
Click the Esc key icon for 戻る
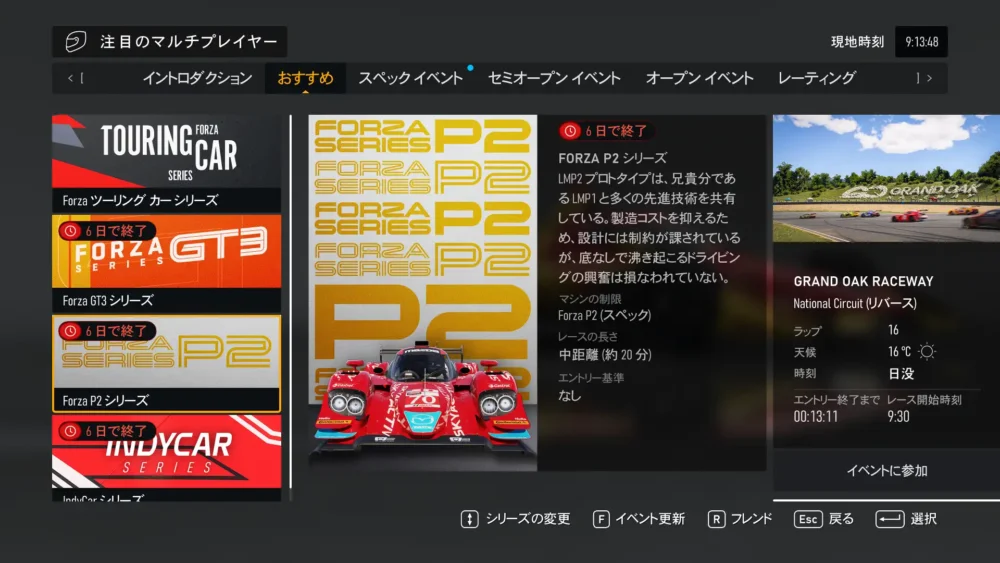point(808,519)
